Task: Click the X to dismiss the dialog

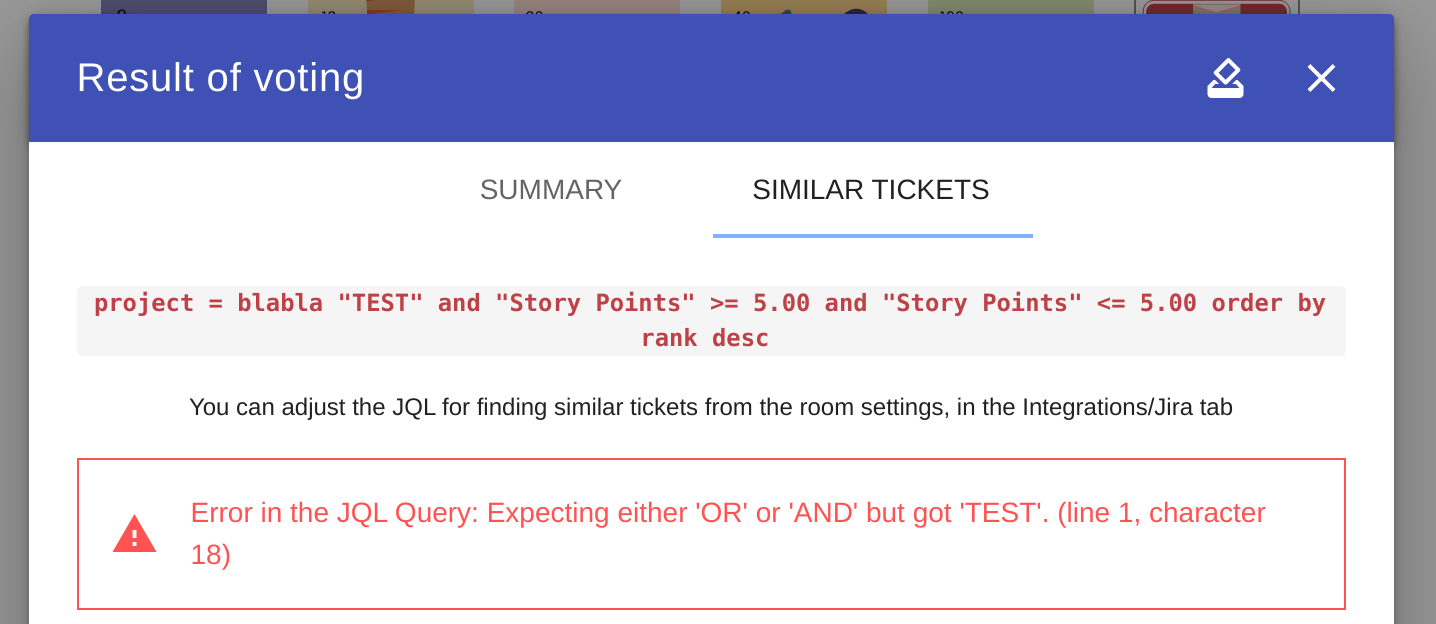Action: [x=1321, y=78]
